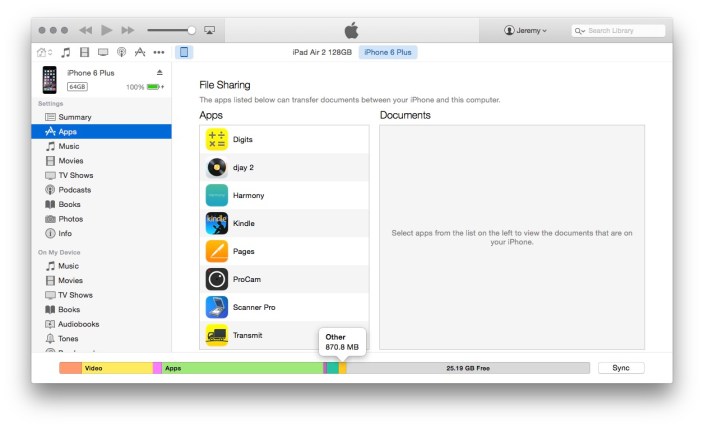Screen dimensions: 704x428
Task: Open the Movies library toolbar icon
Action: (84, 52)
